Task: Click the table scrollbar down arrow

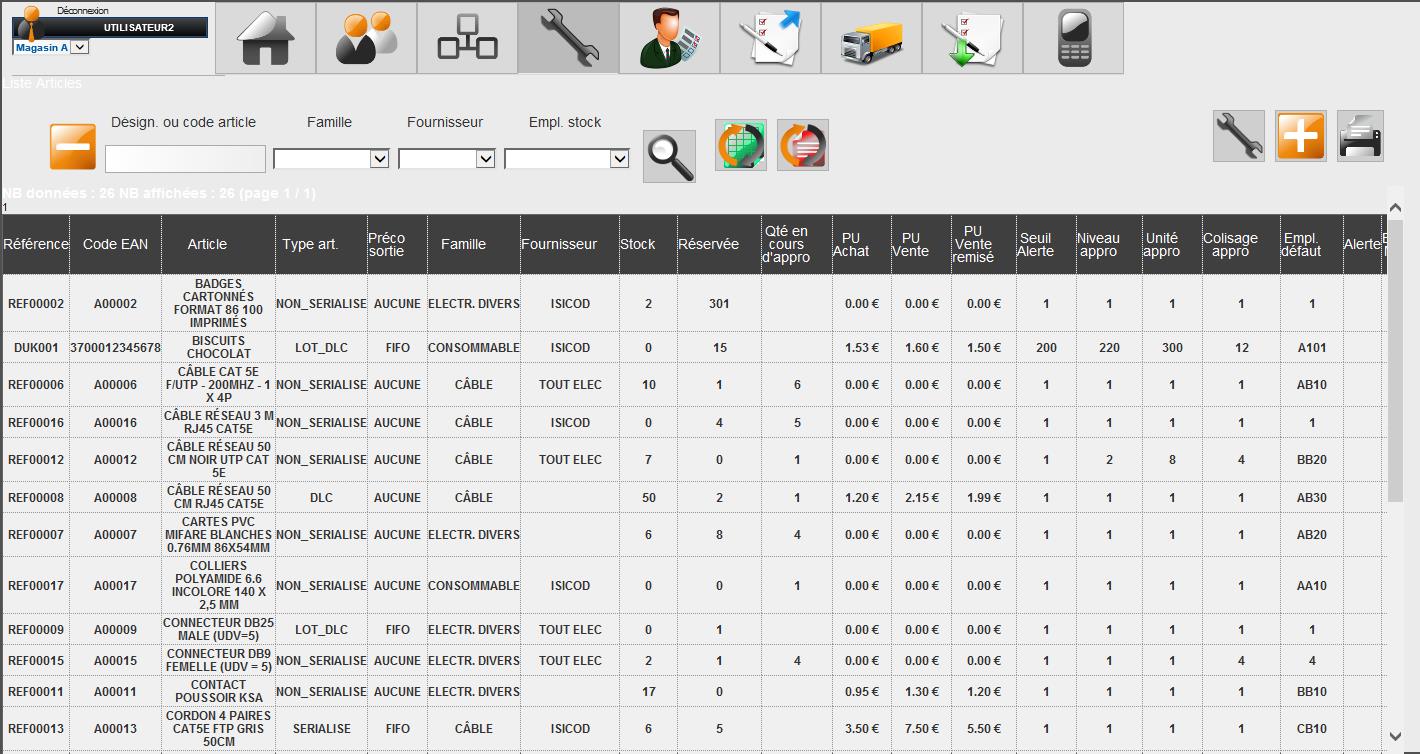Action: pos(1397,736)
